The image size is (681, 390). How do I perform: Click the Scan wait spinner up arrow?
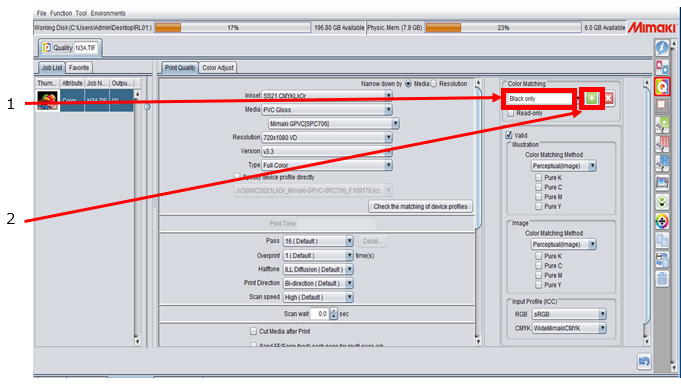click(334, 311)
